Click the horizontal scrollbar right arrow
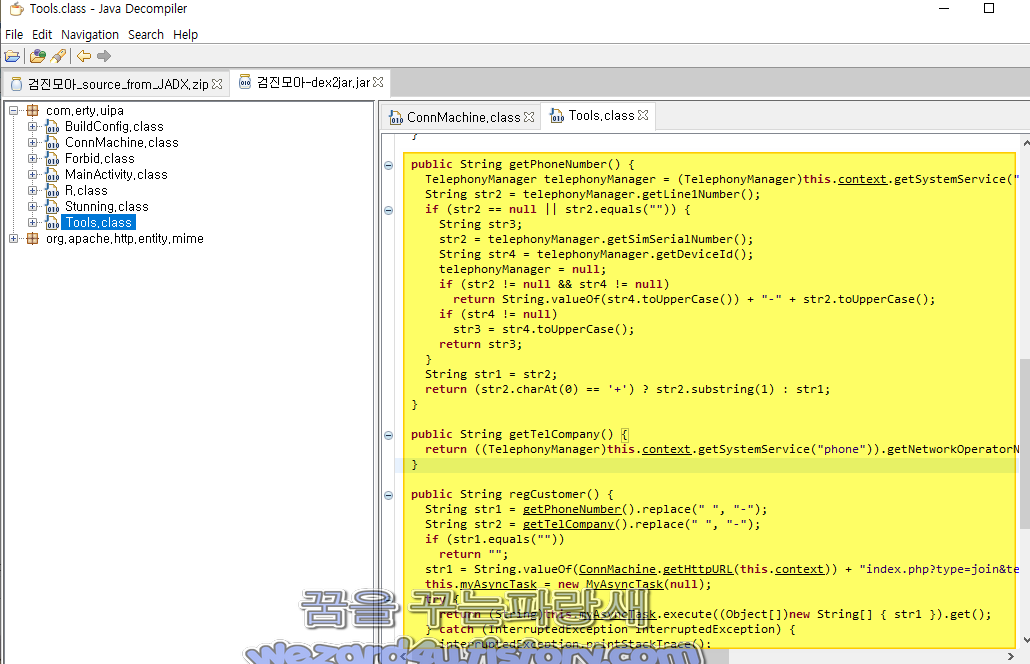The width and height of the screenshot is (1030, 664). point(1011,656)
